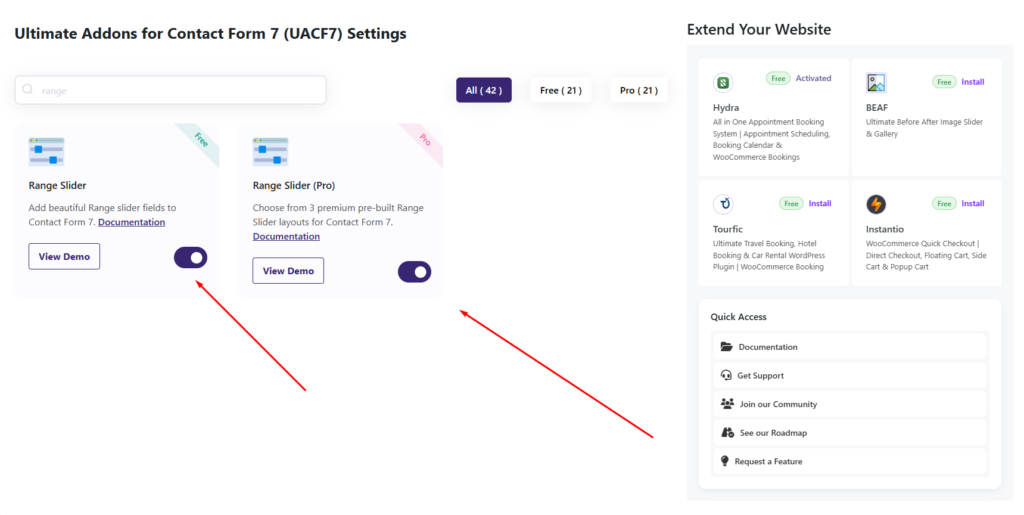Click the Hydra plugin icon

click(x=722, y=83)
